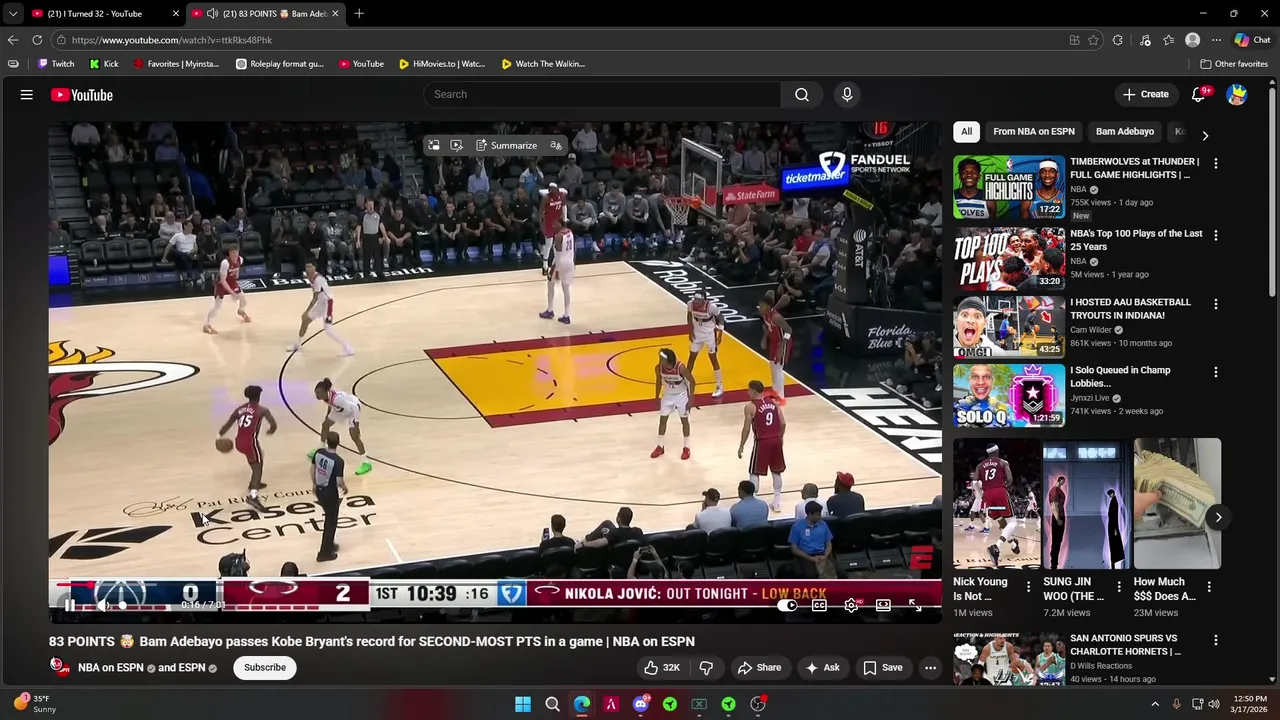1280x720 pixels.
Task: Like the video with 32K likes
Action: (x=661, y=667)
